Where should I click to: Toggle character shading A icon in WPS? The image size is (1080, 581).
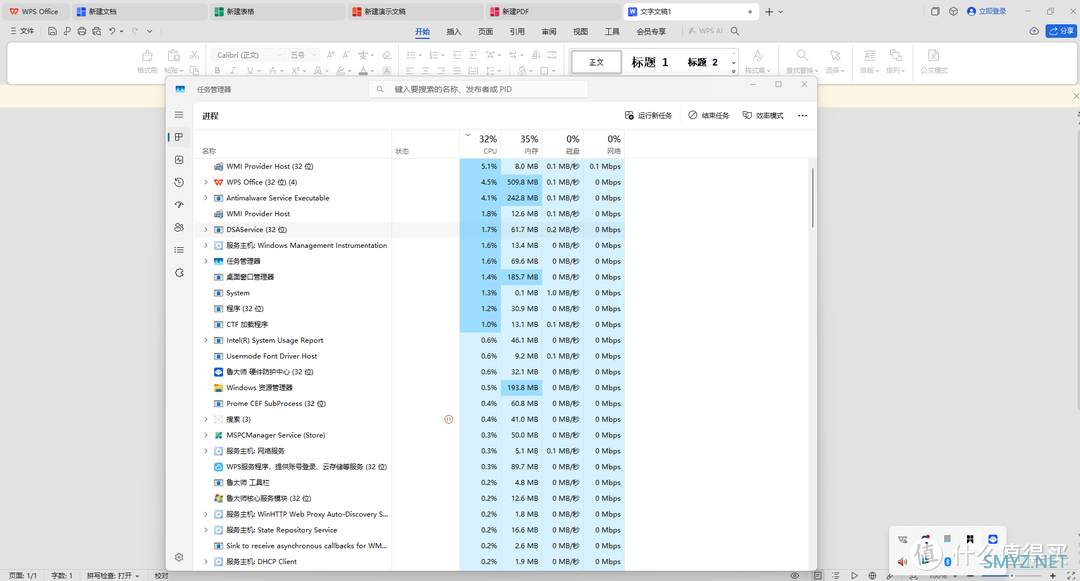pyautogui.click(x=386, y=70)
